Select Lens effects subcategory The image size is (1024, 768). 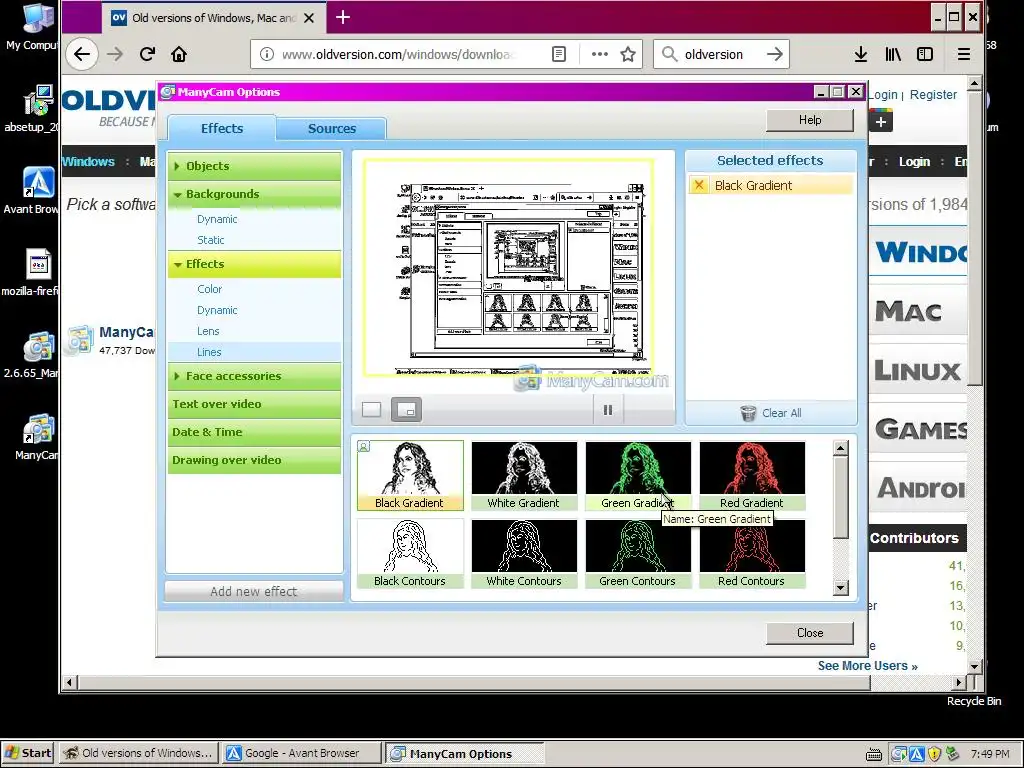[208, 331]
